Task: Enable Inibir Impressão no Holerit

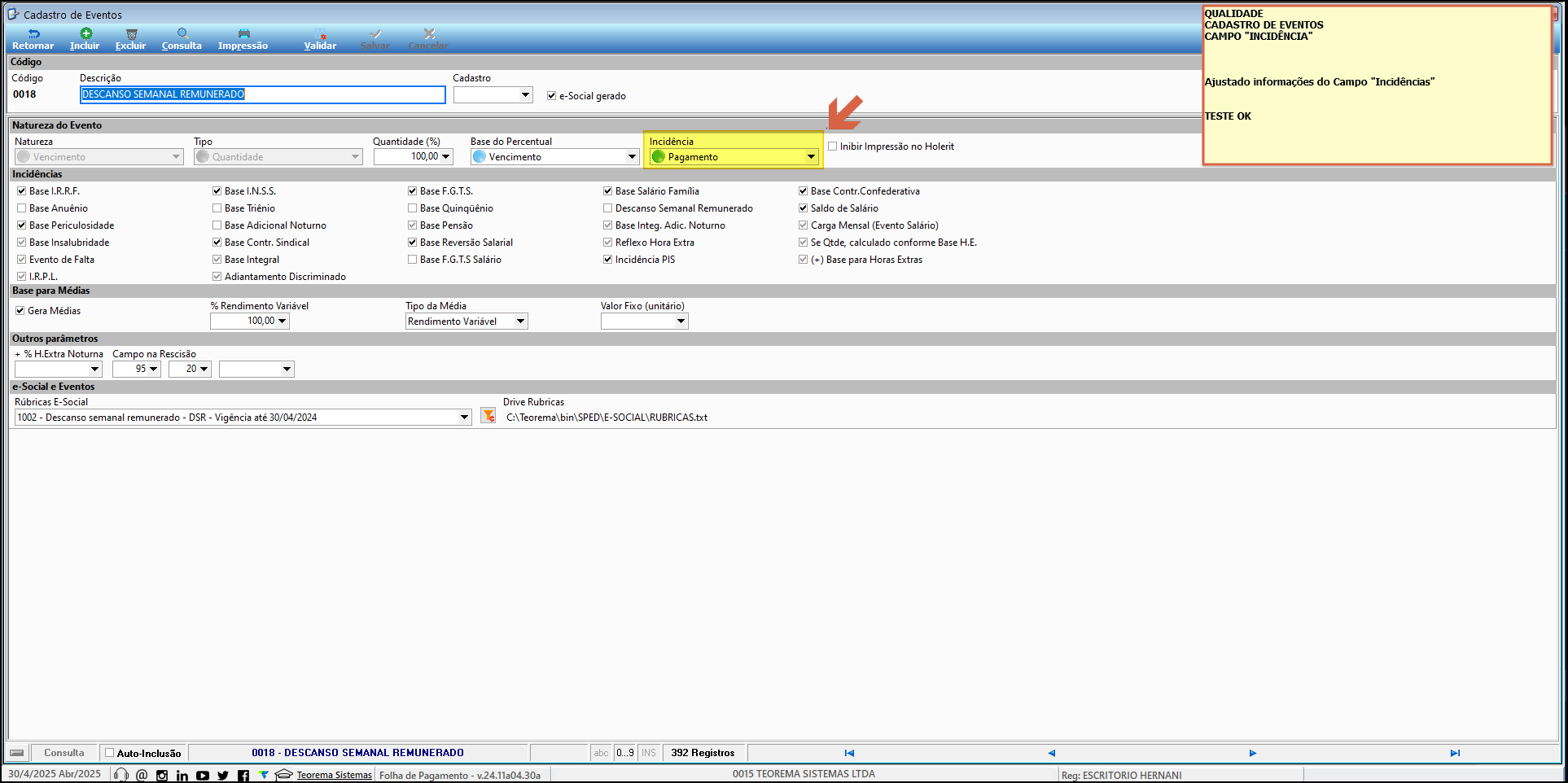Action: tap(832, 147)
